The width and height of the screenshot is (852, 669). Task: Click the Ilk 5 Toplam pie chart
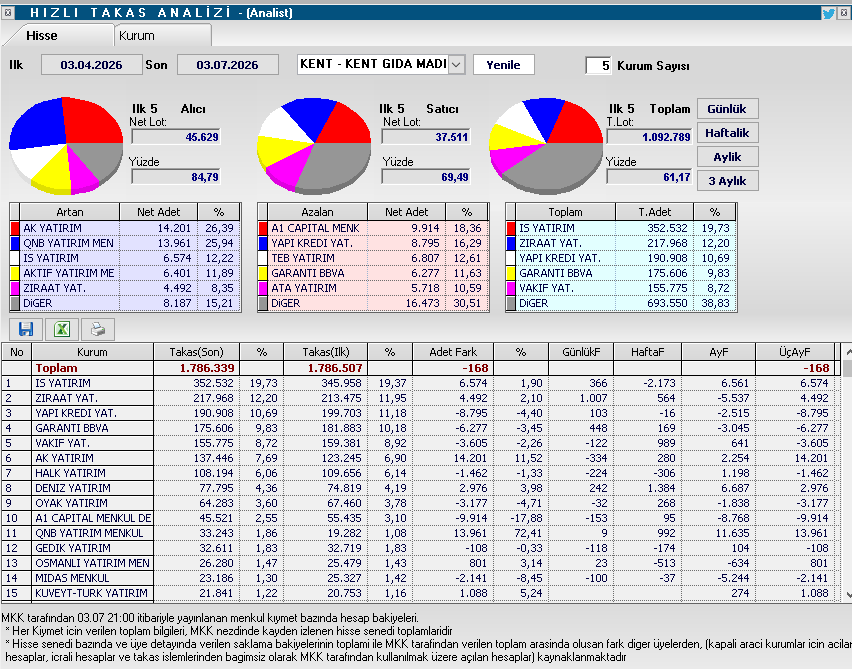pyautogui.click(x=546, y=145)
